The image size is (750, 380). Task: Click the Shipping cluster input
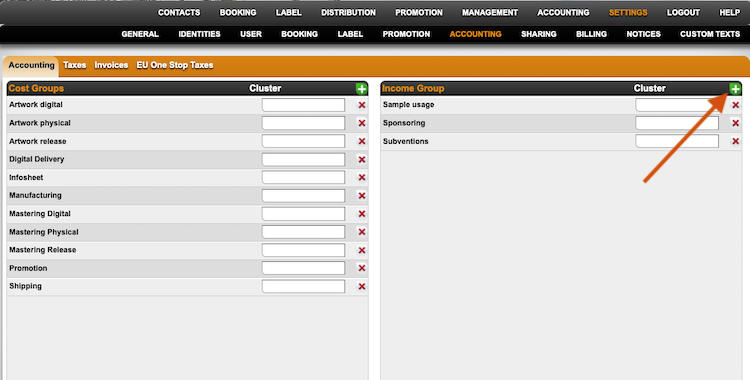click(303, 286)
